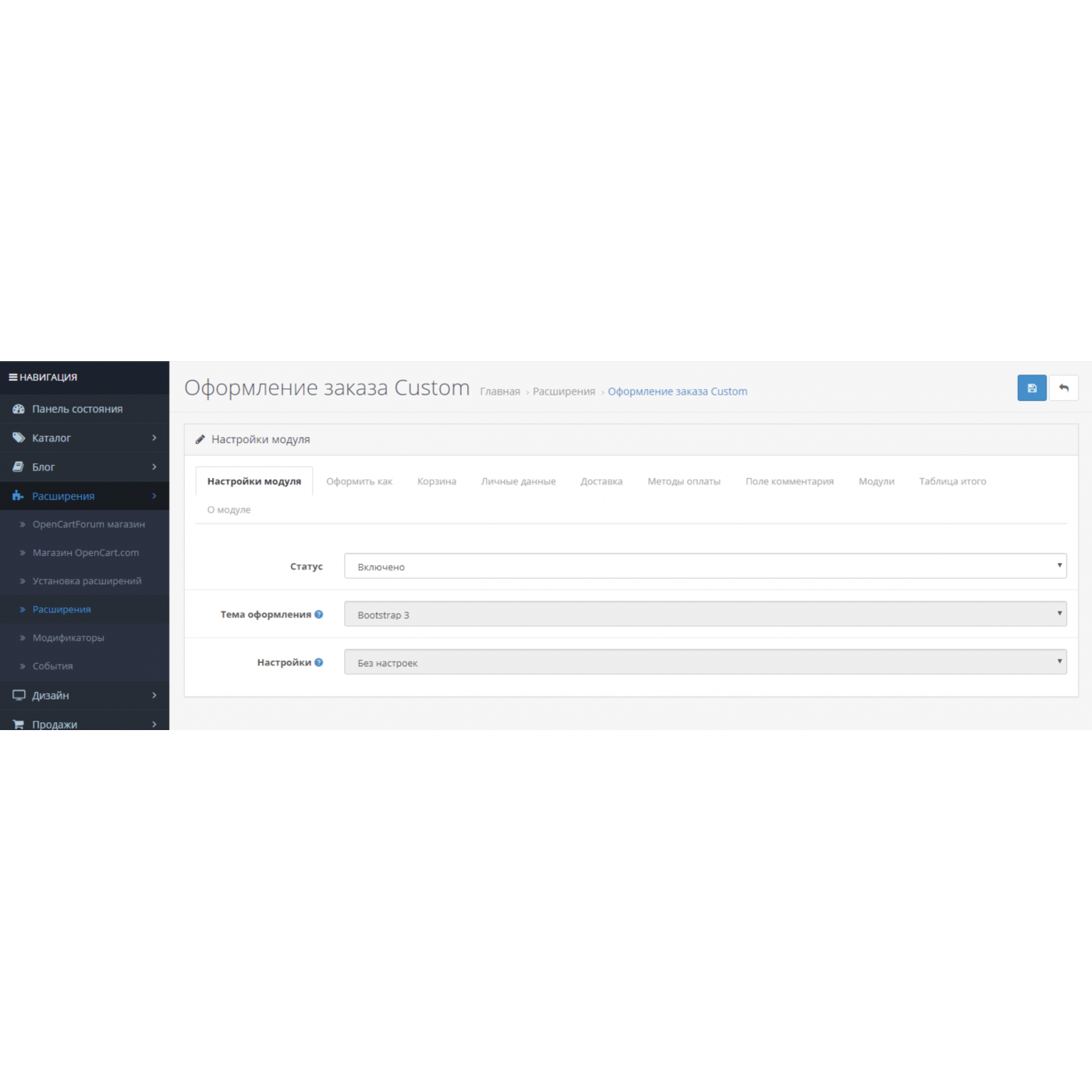Click help icon next to Настройки label
The image size is (1092, 1092).
[318, 662]
